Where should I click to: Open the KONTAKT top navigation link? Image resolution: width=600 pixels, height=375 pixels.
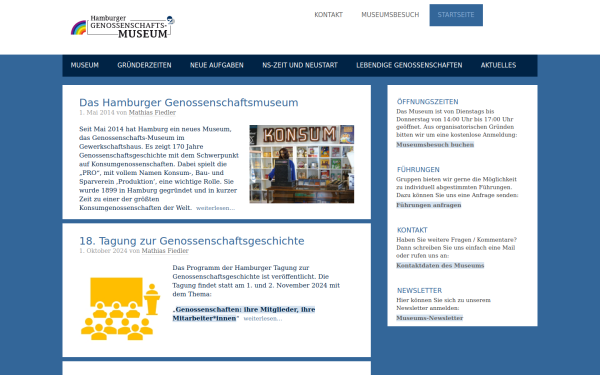[x=328, y=15]
